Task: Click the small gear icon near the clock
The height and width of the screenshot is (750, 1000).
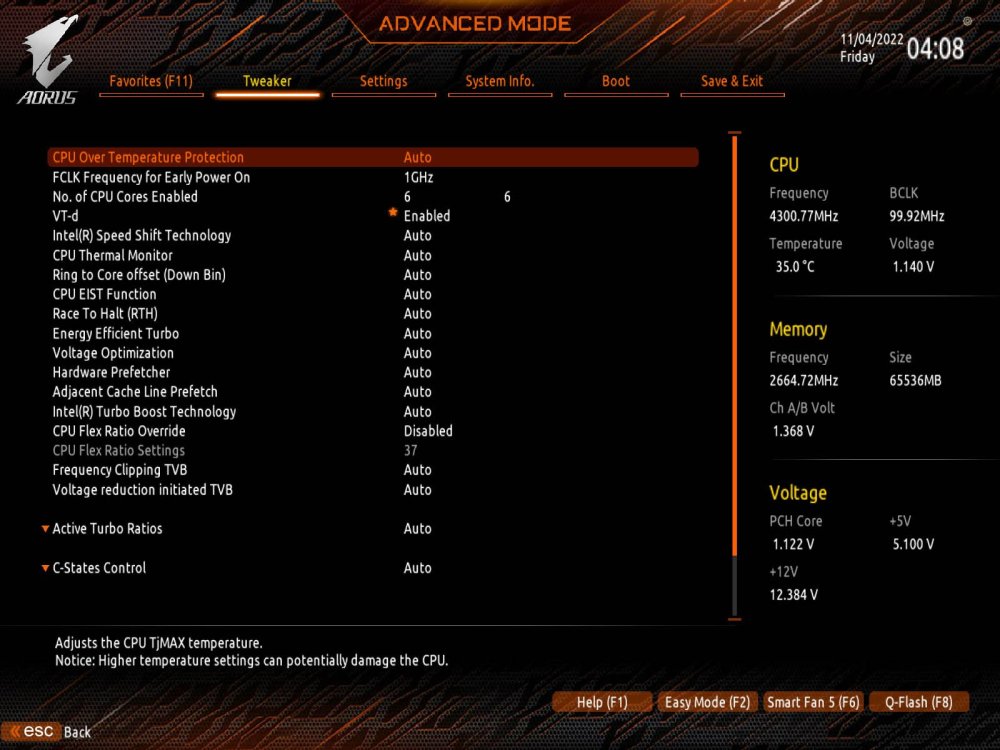Action: (x=967, y=21)
